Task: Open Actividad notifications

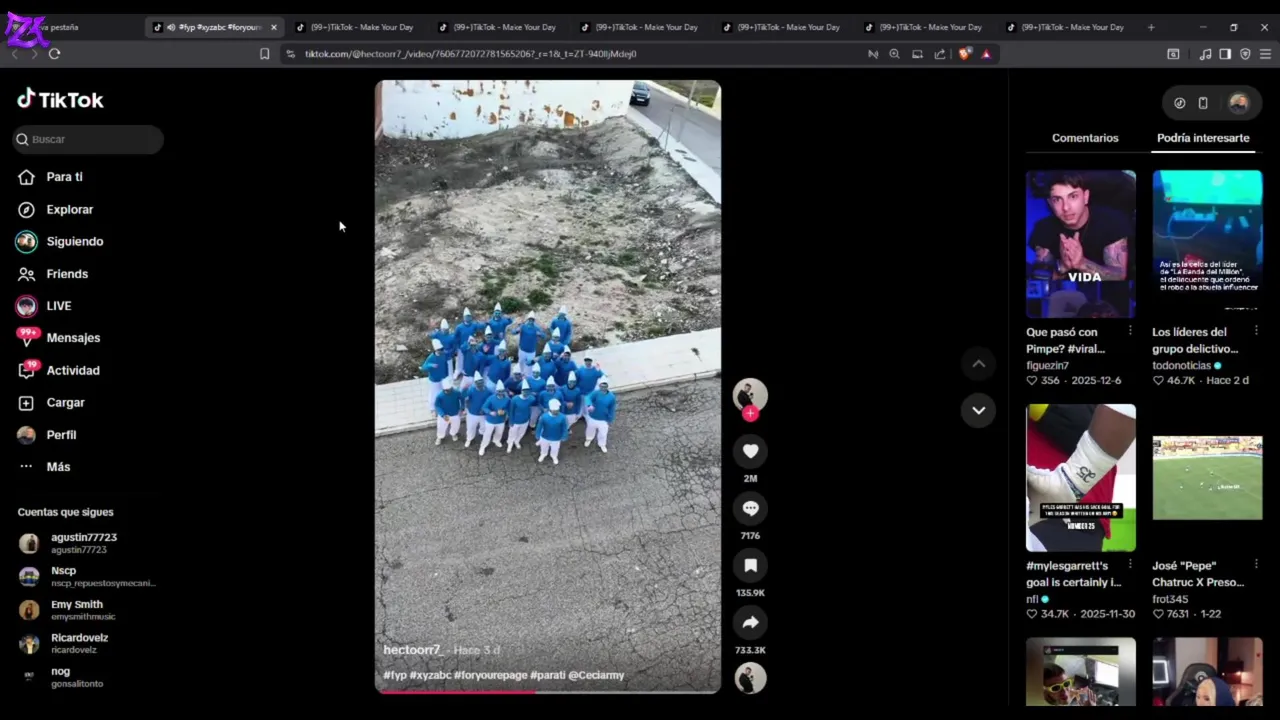Action: [x=58, y=370]
